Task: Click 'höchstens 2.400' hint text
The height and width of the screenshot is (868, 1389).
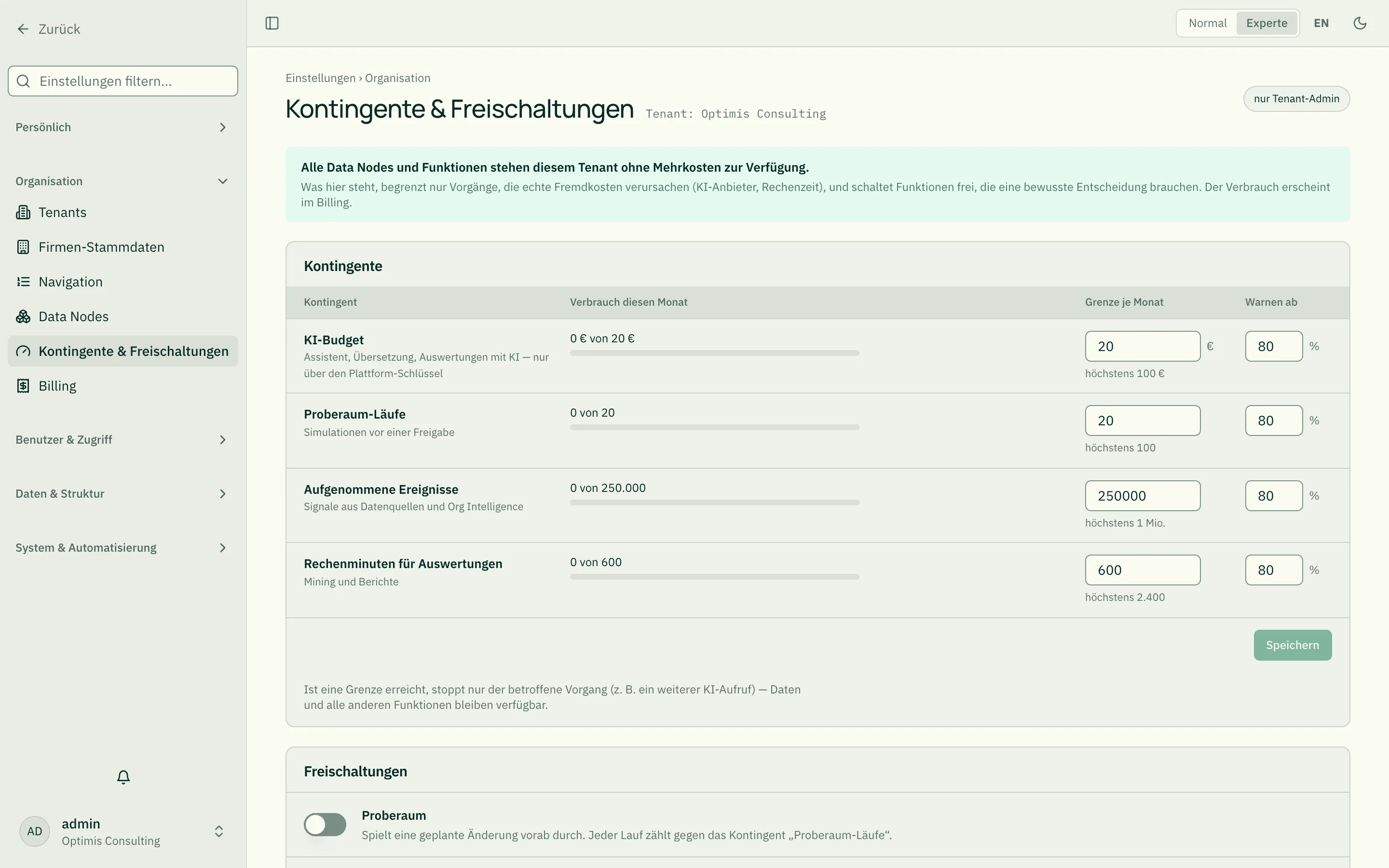Action: pyautogui.click(x=1124, y=597)
